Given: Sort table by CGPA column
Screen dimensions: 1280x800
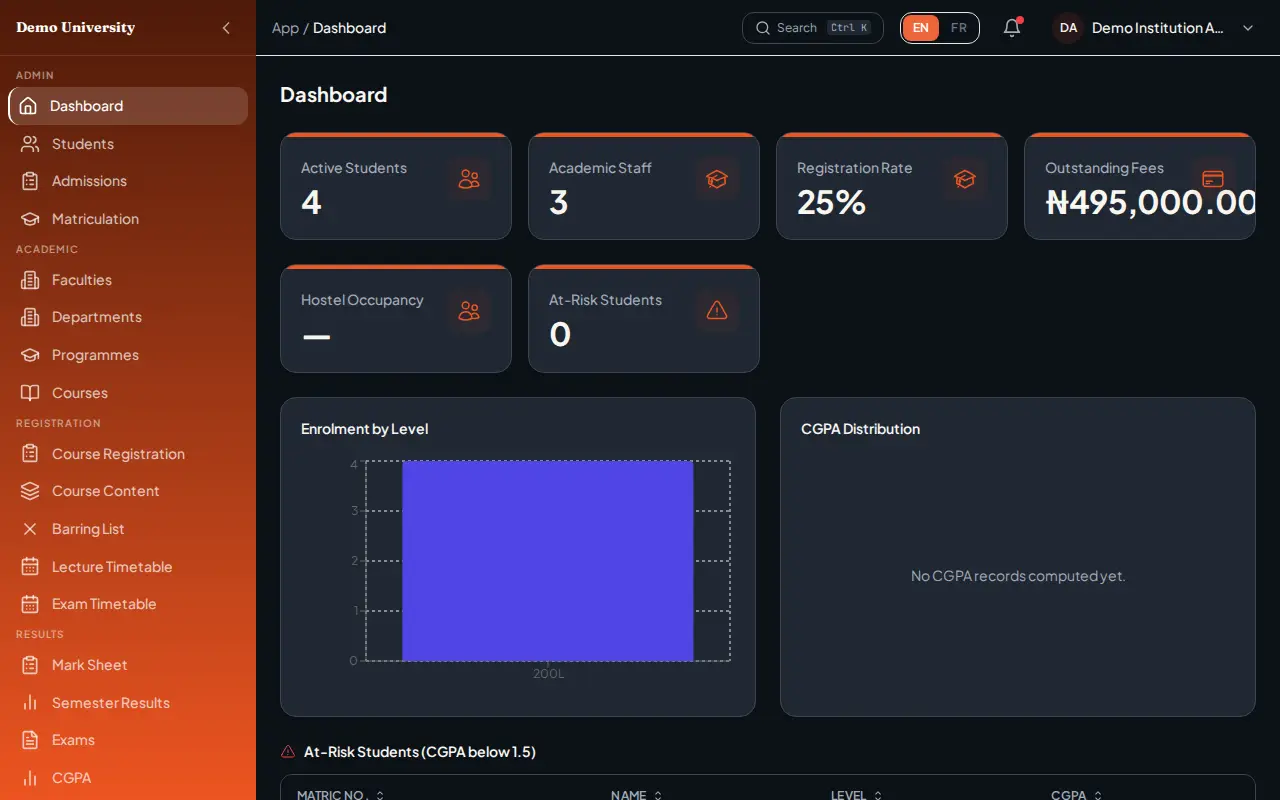Looking at the screenshot, I should (1078, 795).
